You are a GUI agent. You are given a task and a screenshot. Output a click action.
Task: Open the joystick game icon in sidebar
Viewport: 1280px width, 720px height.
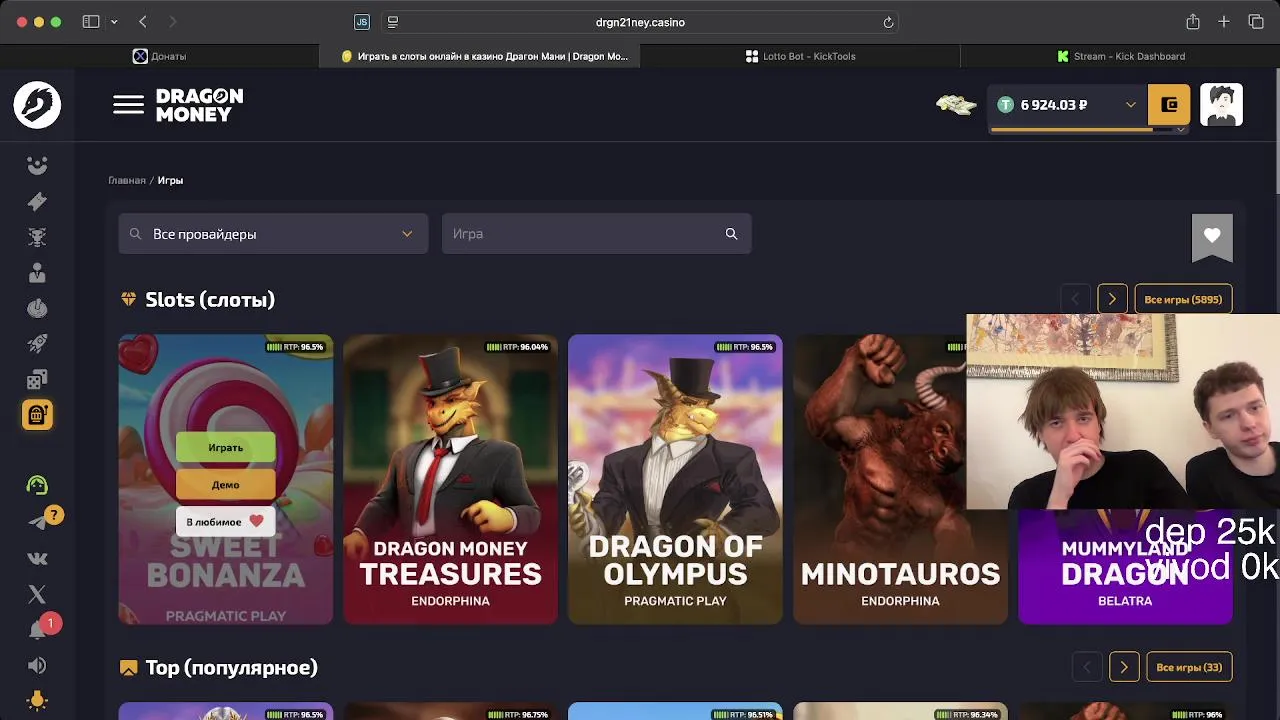[x=37, y=308]
